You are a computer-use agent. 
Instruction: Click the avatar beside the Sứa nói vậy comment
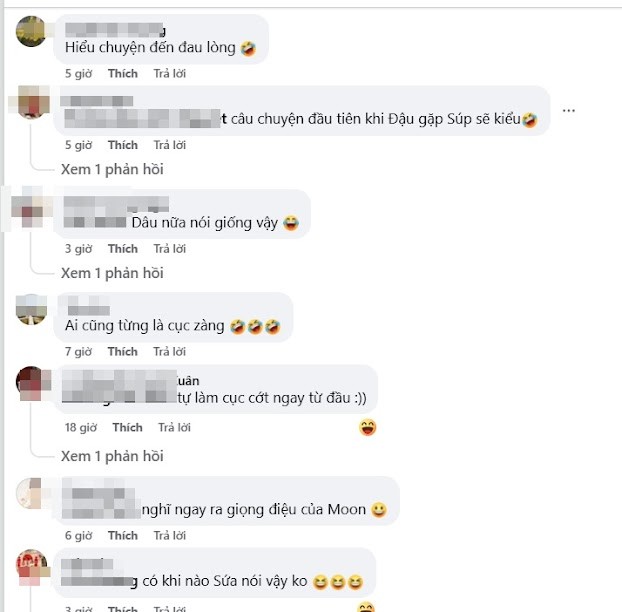(31, 565)
